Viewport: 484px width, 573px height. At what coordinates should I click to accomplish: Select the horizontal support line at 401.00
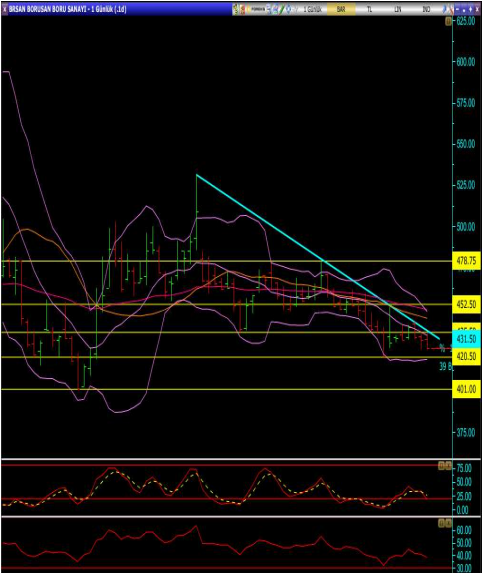coord(227,390)
